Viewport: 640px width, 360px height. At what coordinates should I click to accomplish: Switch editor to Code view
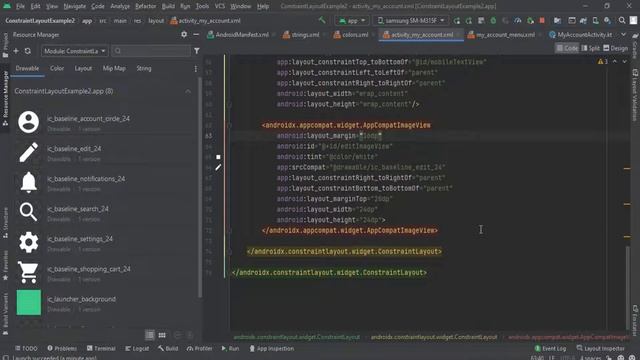[567, 48]
